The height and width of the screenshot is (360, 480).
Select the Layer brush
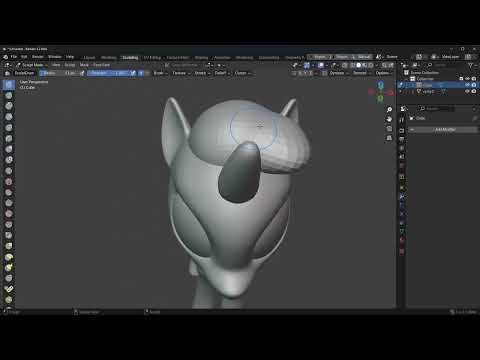(9, 138)
